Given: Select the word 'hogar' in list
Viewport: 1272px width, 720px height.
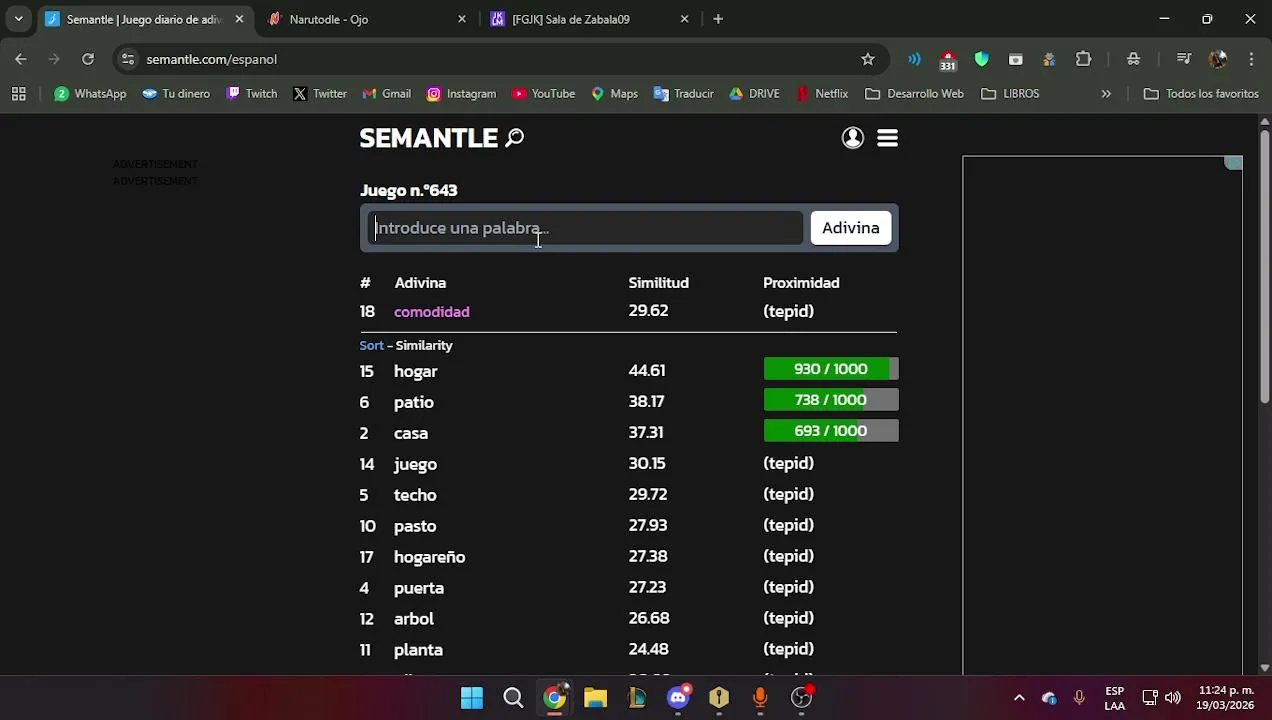Looking at the screenshot, I should pos(415,371).
